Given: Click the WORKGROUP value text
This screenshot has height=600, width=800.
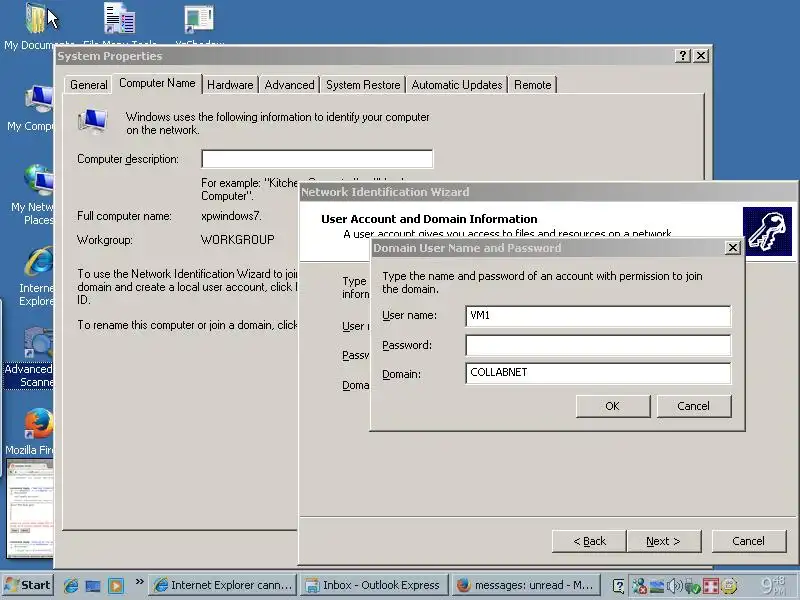Looking at the screenshot, I should click(x=237, y=239).
